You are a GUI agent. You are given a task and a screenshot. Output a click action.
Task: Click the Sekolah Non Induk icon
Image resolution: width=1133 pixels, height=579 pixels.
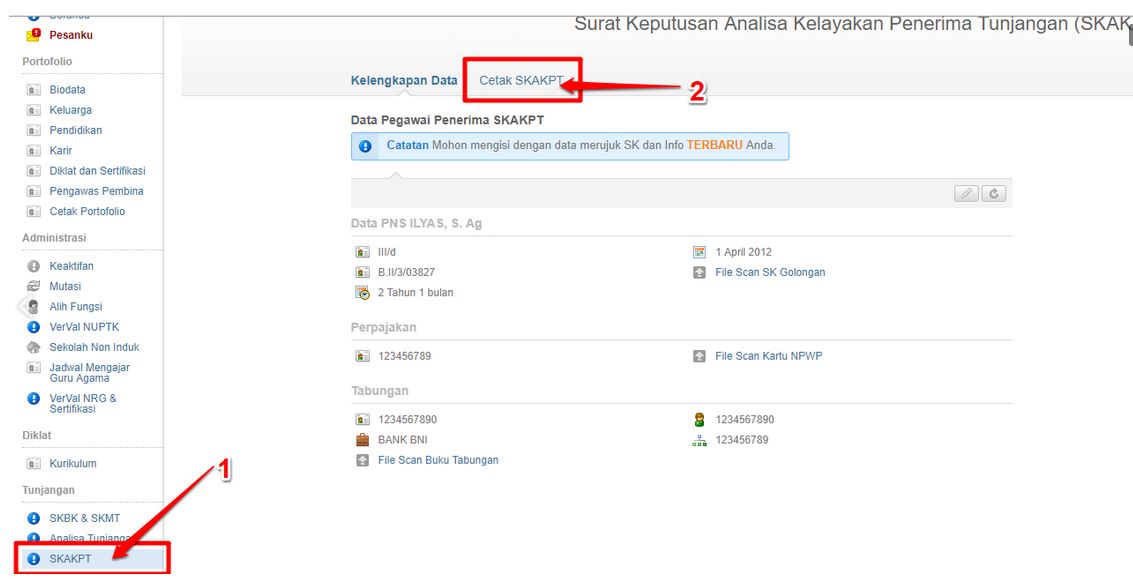tap(33, 347)
